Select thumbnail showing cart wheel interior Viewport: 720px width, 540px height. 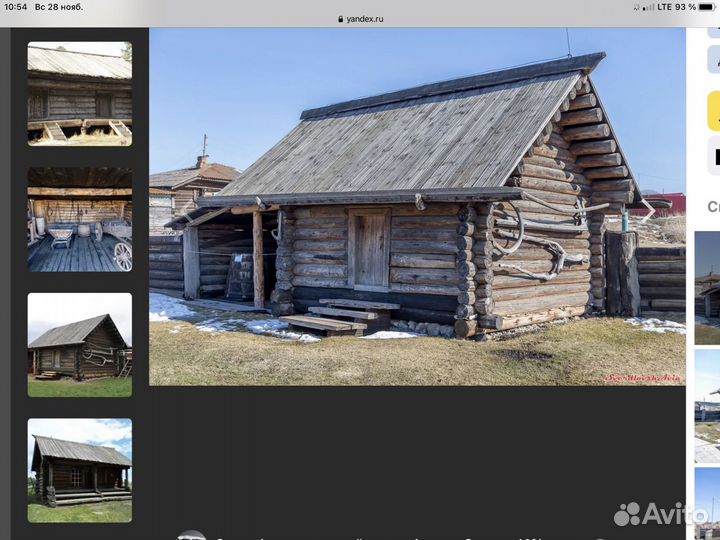click(79, 219)
